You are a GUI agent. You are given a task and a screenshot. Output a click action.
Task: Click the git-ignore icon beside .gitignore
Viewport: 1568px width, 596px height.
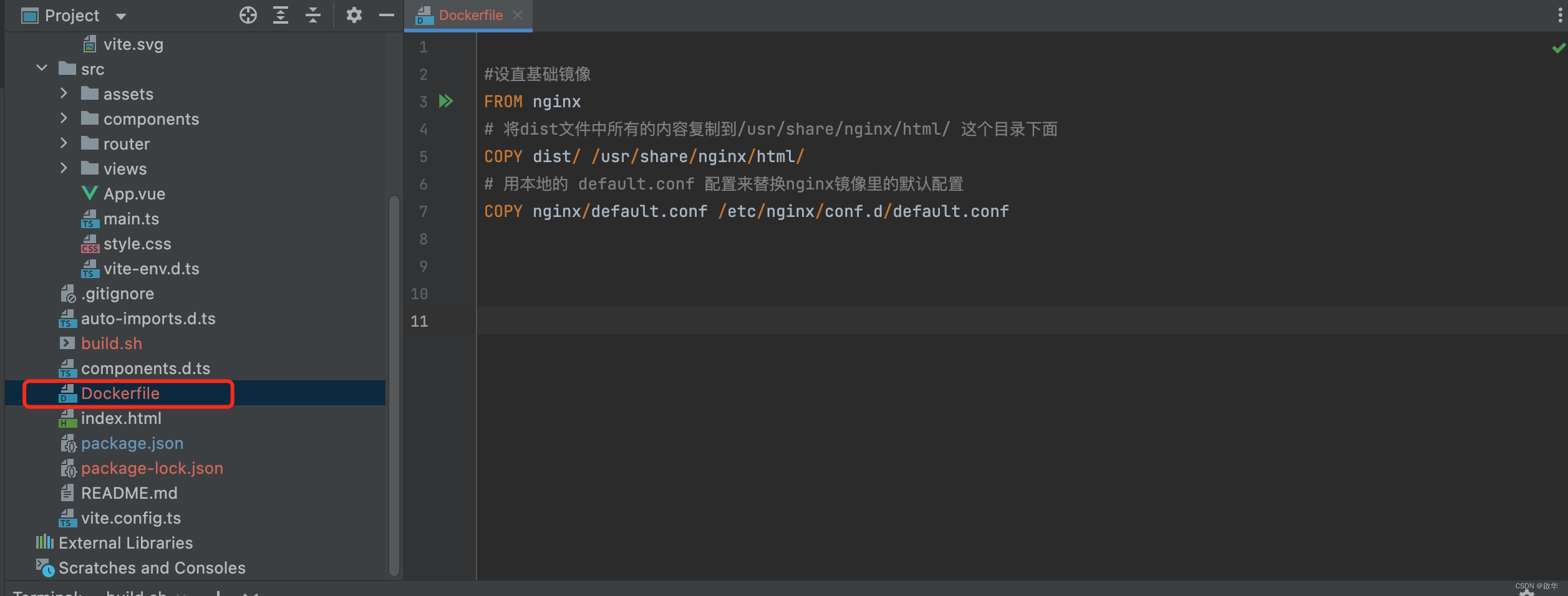67,294
